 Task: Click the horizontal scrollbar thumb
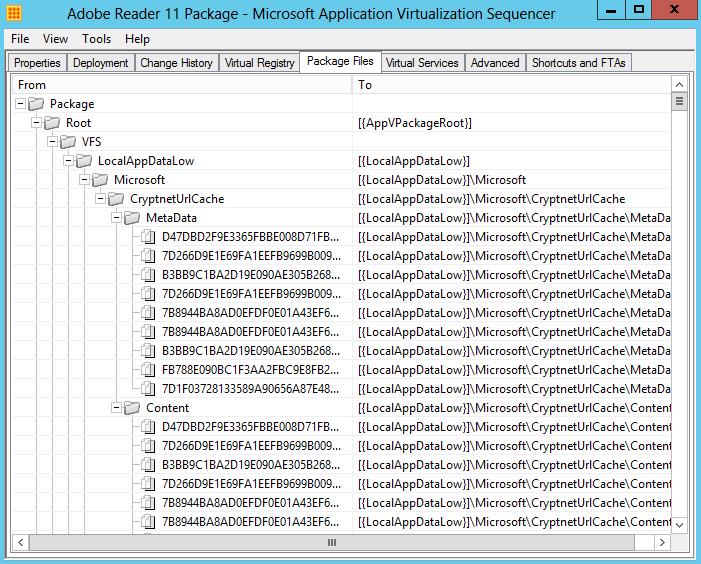click(x=332, y=543)
